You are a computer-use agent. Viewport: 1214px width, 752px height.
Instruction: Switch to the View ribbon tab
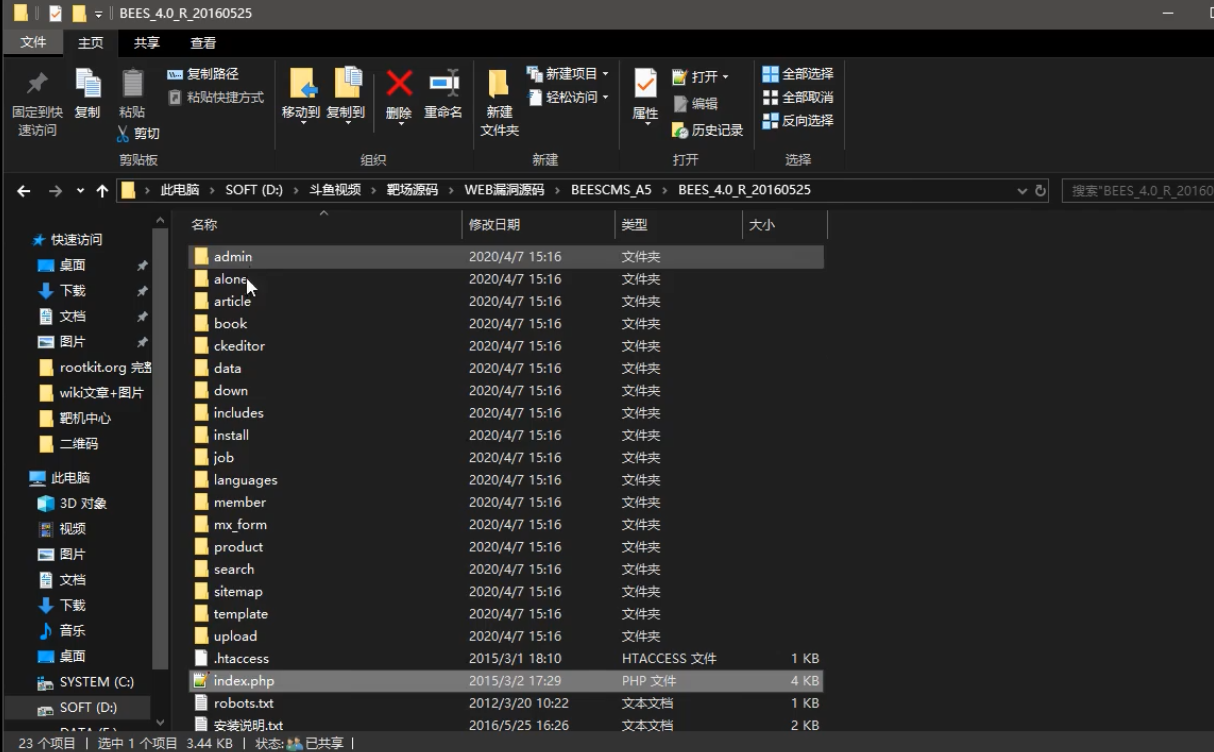click(203, 43)
